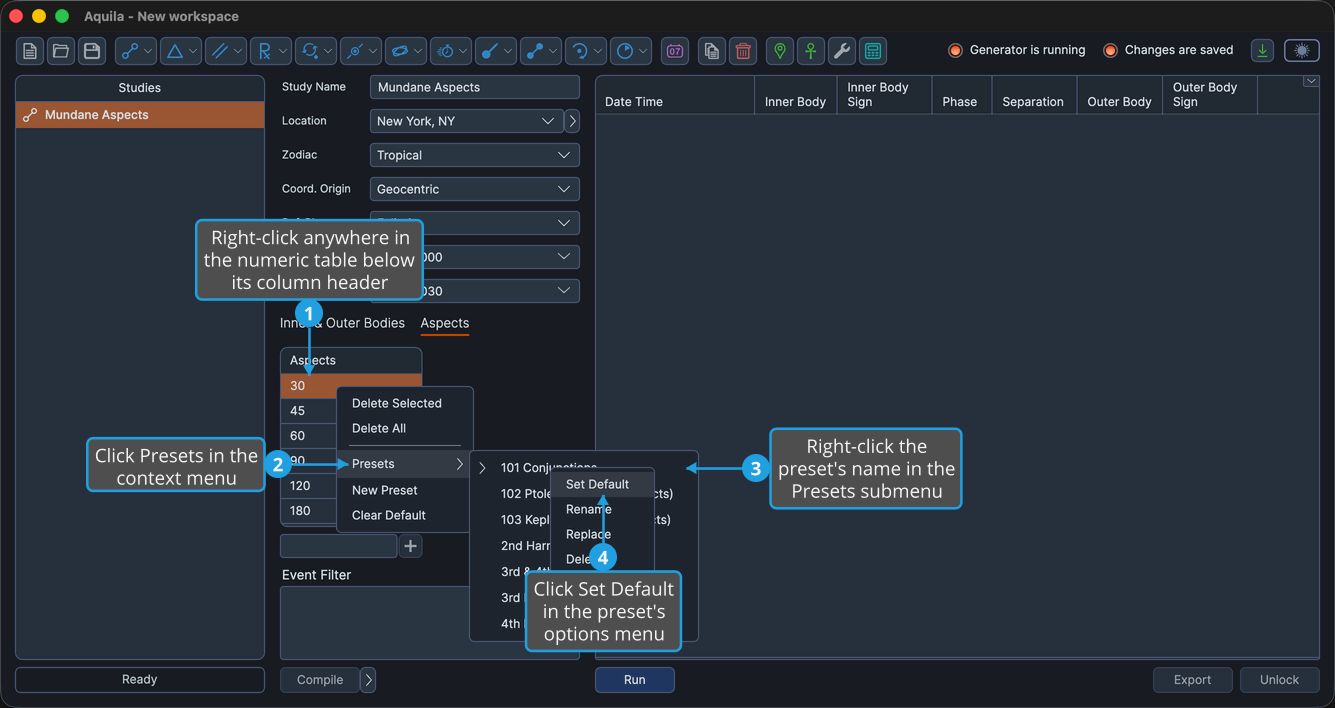Open the teal calculator icon
This screenshot has height=708, width=1335.
(x=873, y=51)
